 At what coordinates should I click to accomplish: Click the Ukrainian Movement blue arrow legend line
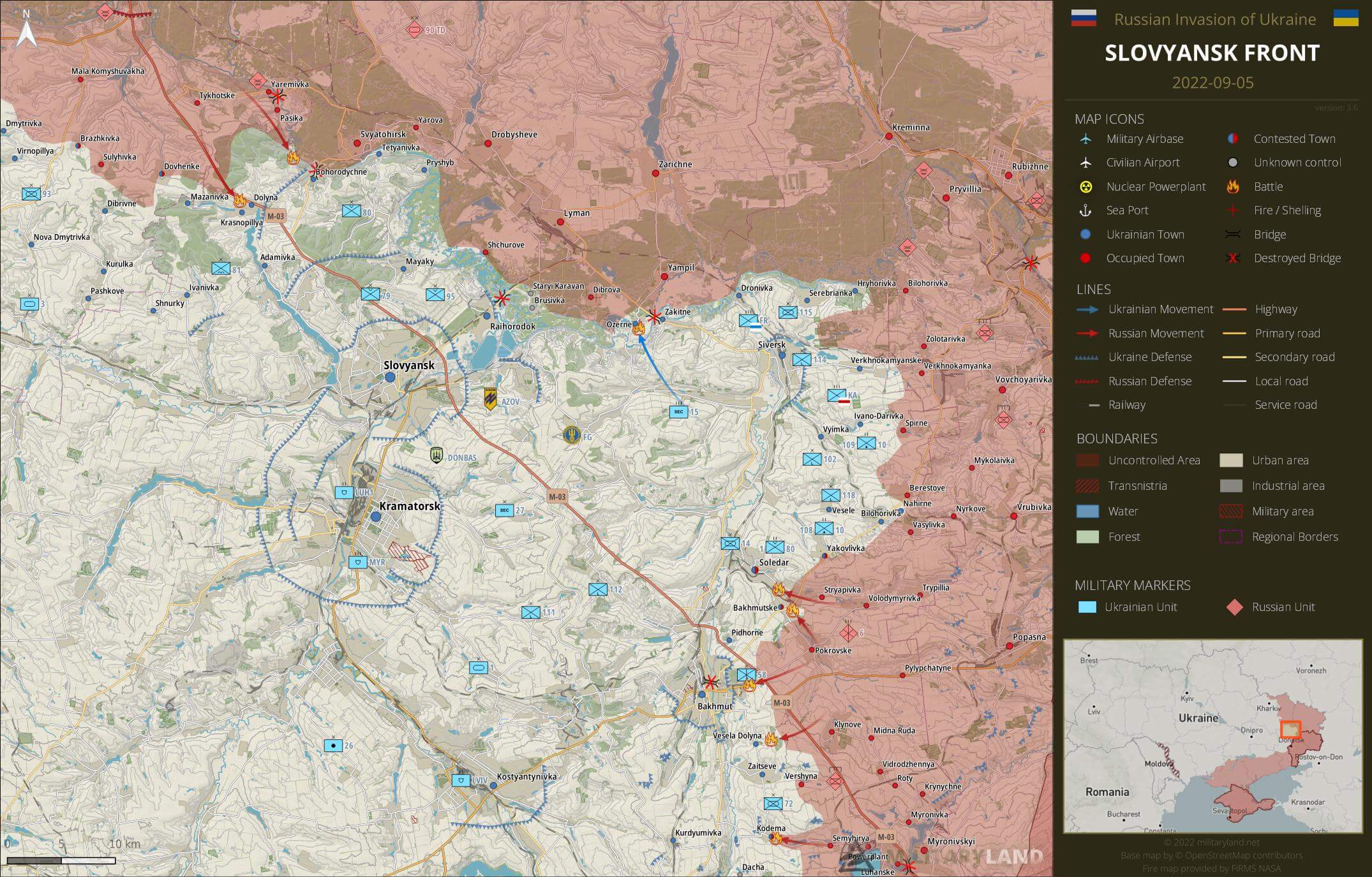coord(1087,309)
